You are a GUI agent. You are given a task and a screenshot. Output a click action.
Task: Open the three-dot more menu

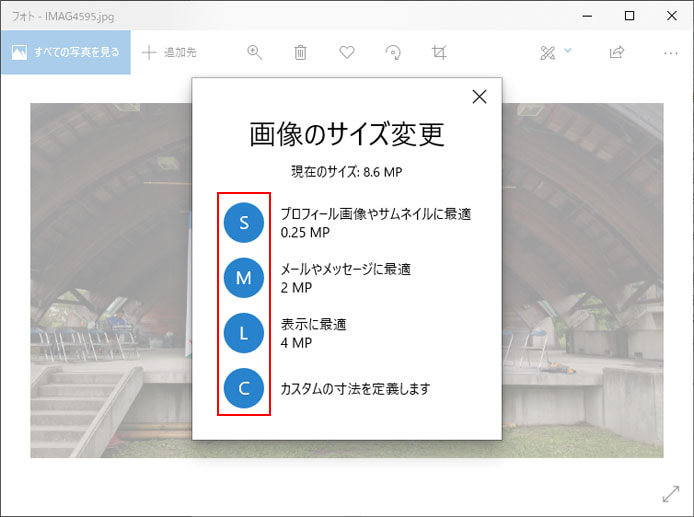point(671,53)
